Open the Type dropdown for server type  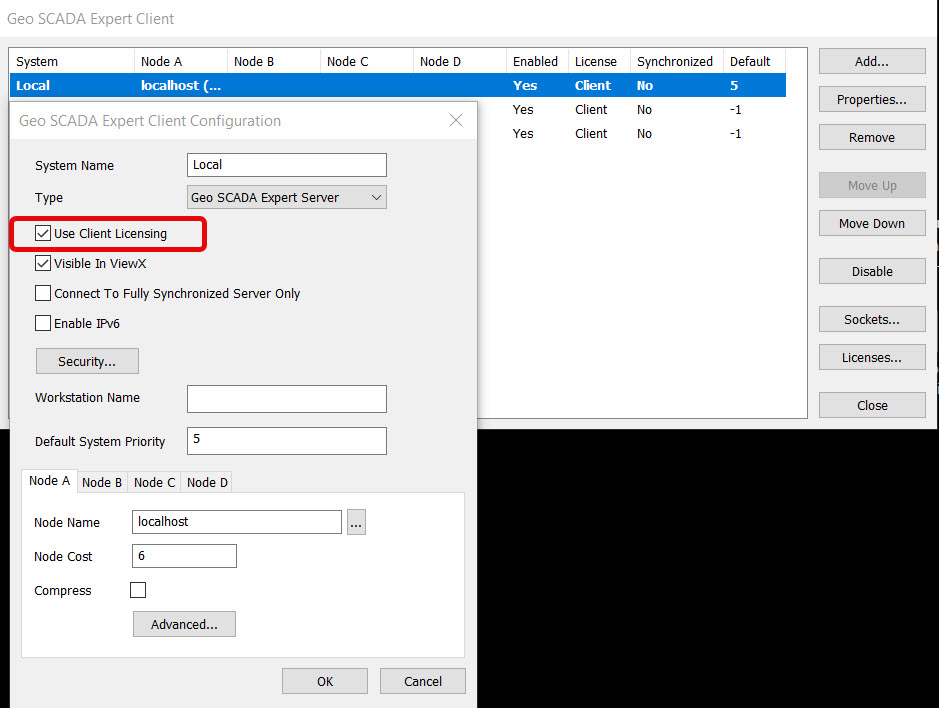[x=287, y=197]
